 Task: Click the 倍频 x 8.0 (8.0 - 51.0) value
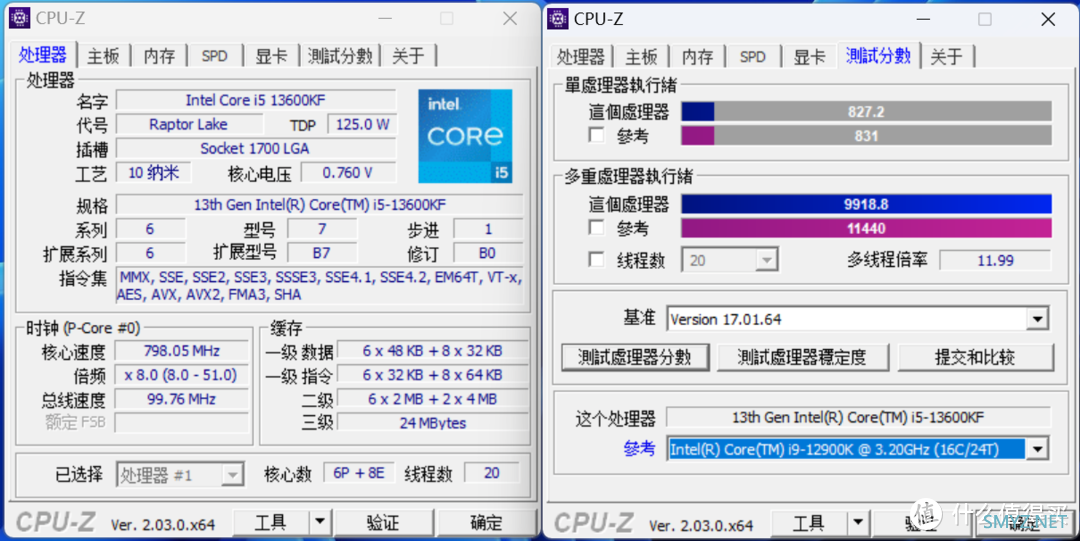click(181, 375)
